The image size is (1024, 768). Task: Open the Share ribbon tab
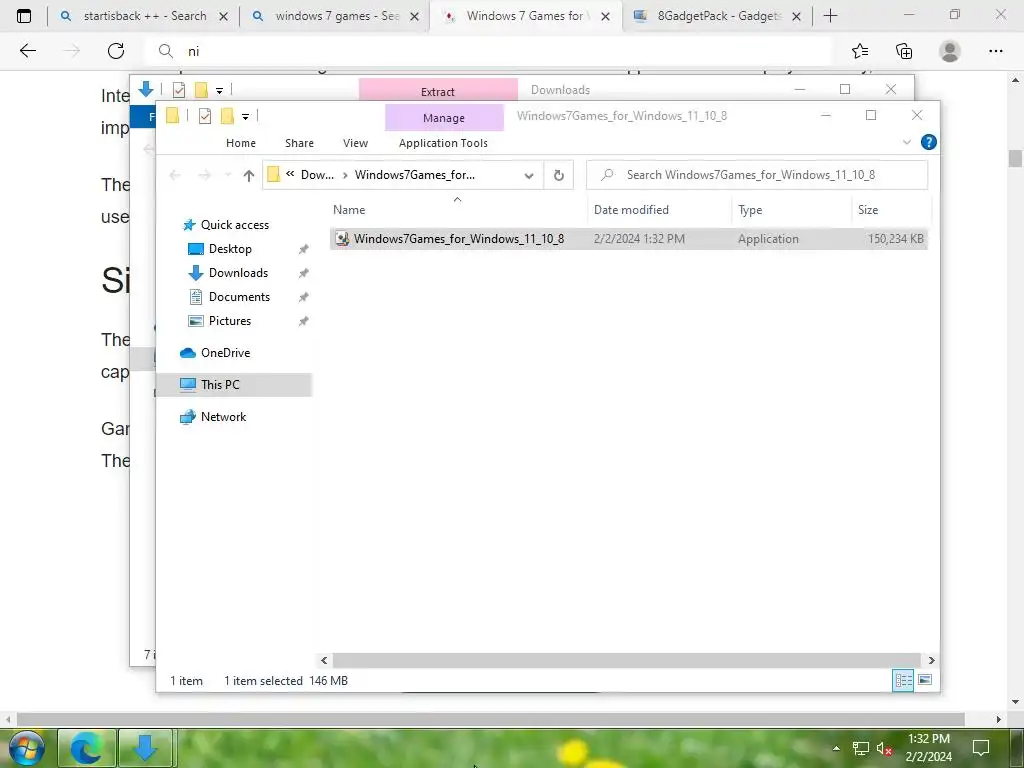click(299, 143)
